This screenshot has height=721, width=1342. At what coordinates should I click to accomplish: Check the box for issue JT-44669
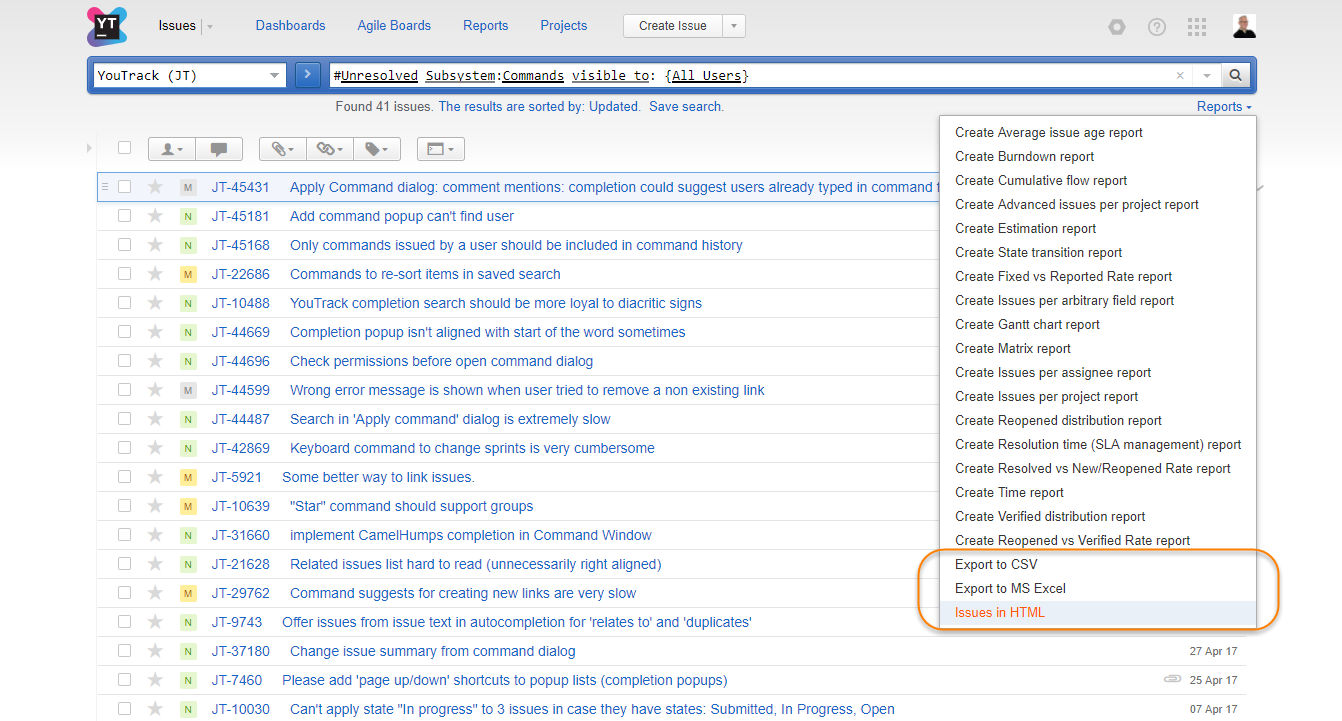pos(125,332)
